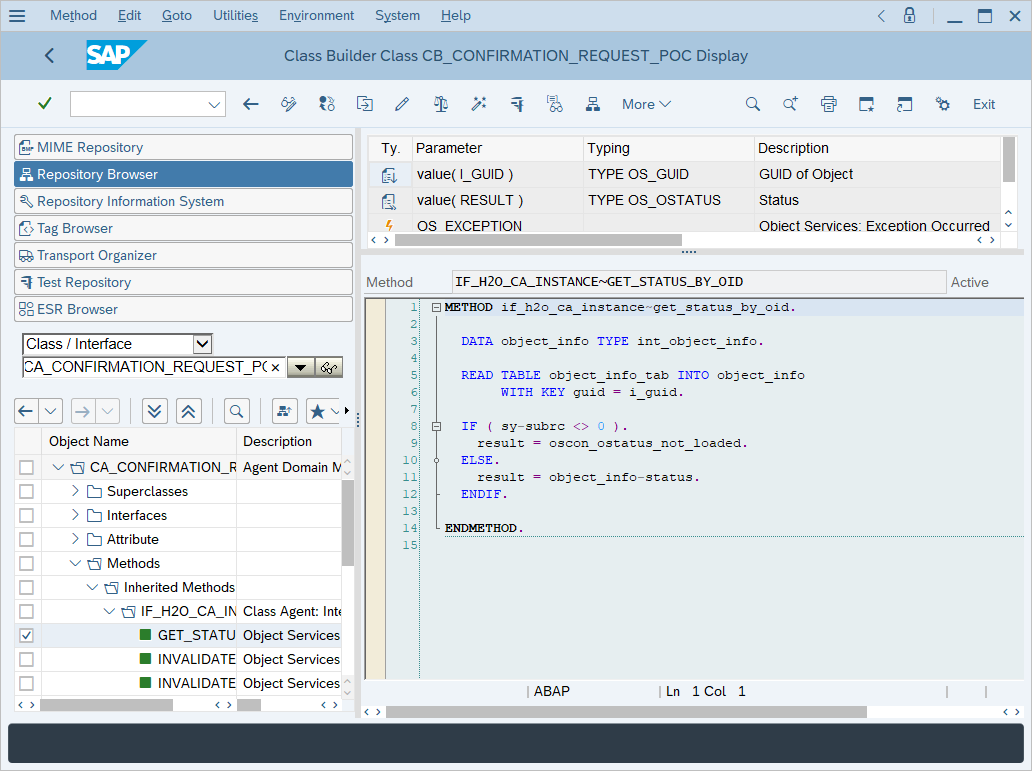Screen dimensions: 1032x771
Task: Click the Collapse all nodes double-chevron icon
Action: (x=189, y=410)
